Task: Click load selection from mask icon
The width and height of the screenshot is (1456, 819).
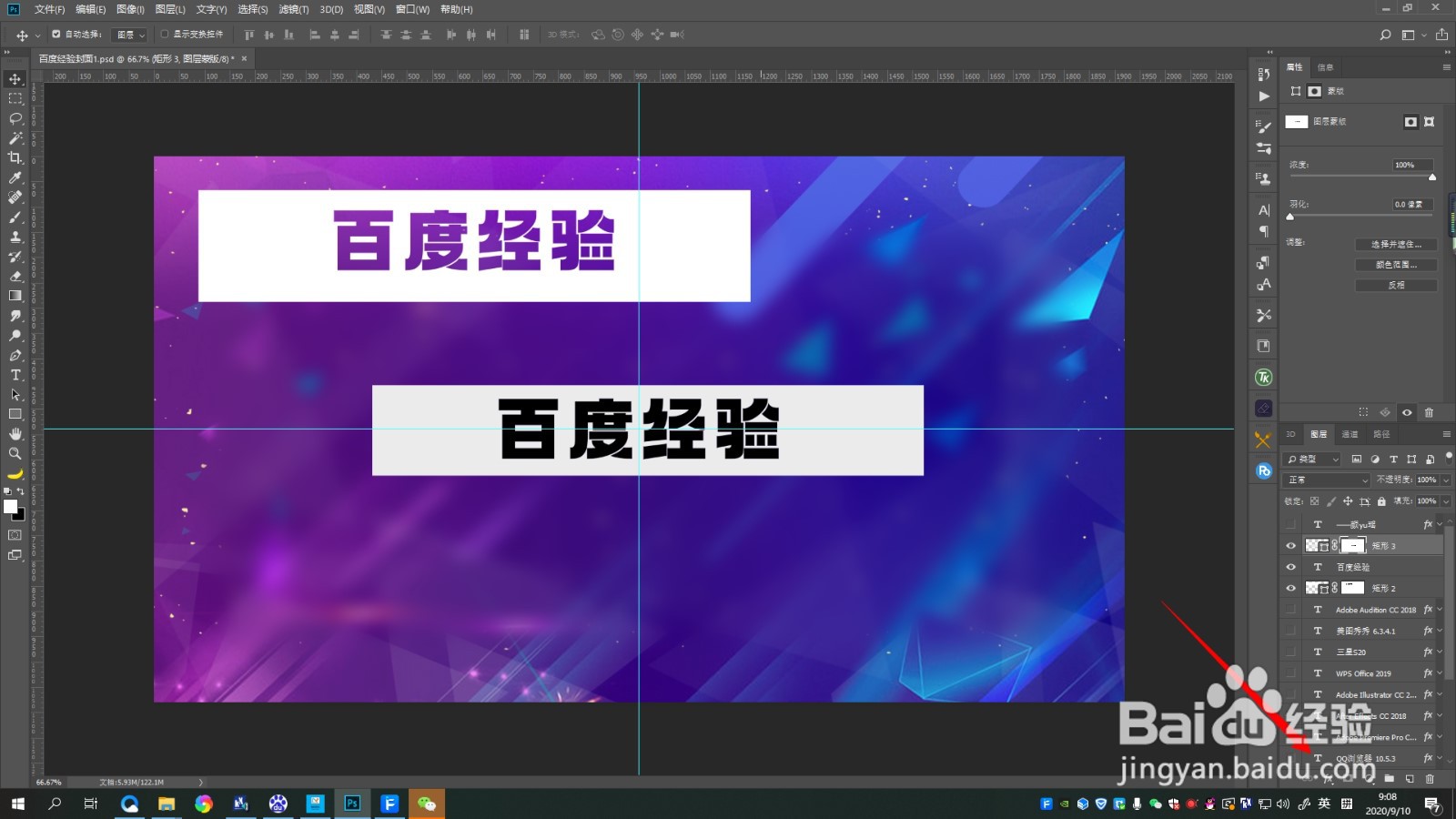Action: (1363, 412)
